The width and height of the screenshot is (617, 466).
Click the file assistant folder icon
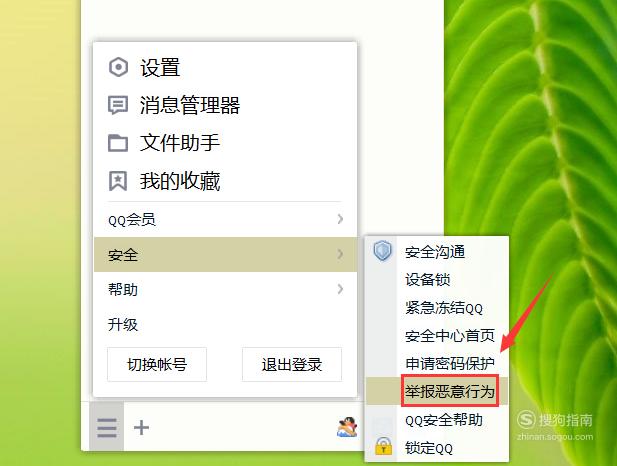[x=118, y=143]
